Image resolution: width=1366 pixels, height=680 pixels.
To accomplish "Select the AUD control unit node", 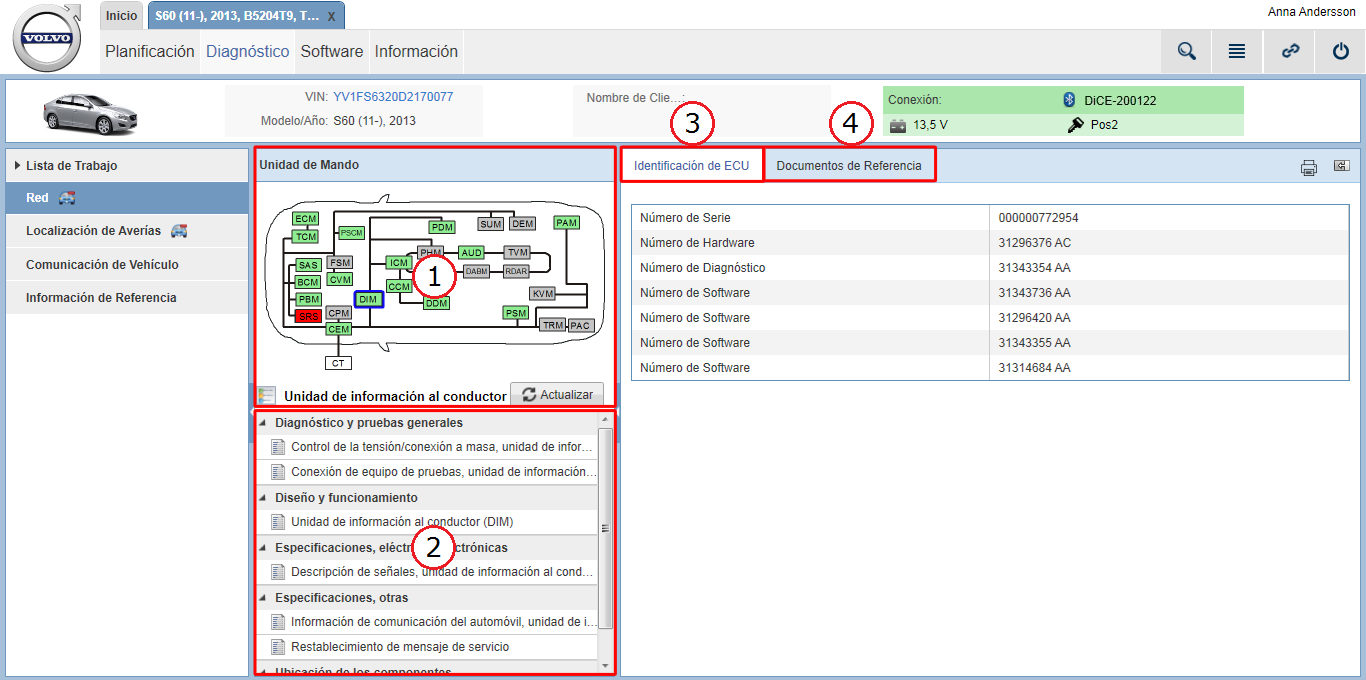I will click(x=471, y=252).
